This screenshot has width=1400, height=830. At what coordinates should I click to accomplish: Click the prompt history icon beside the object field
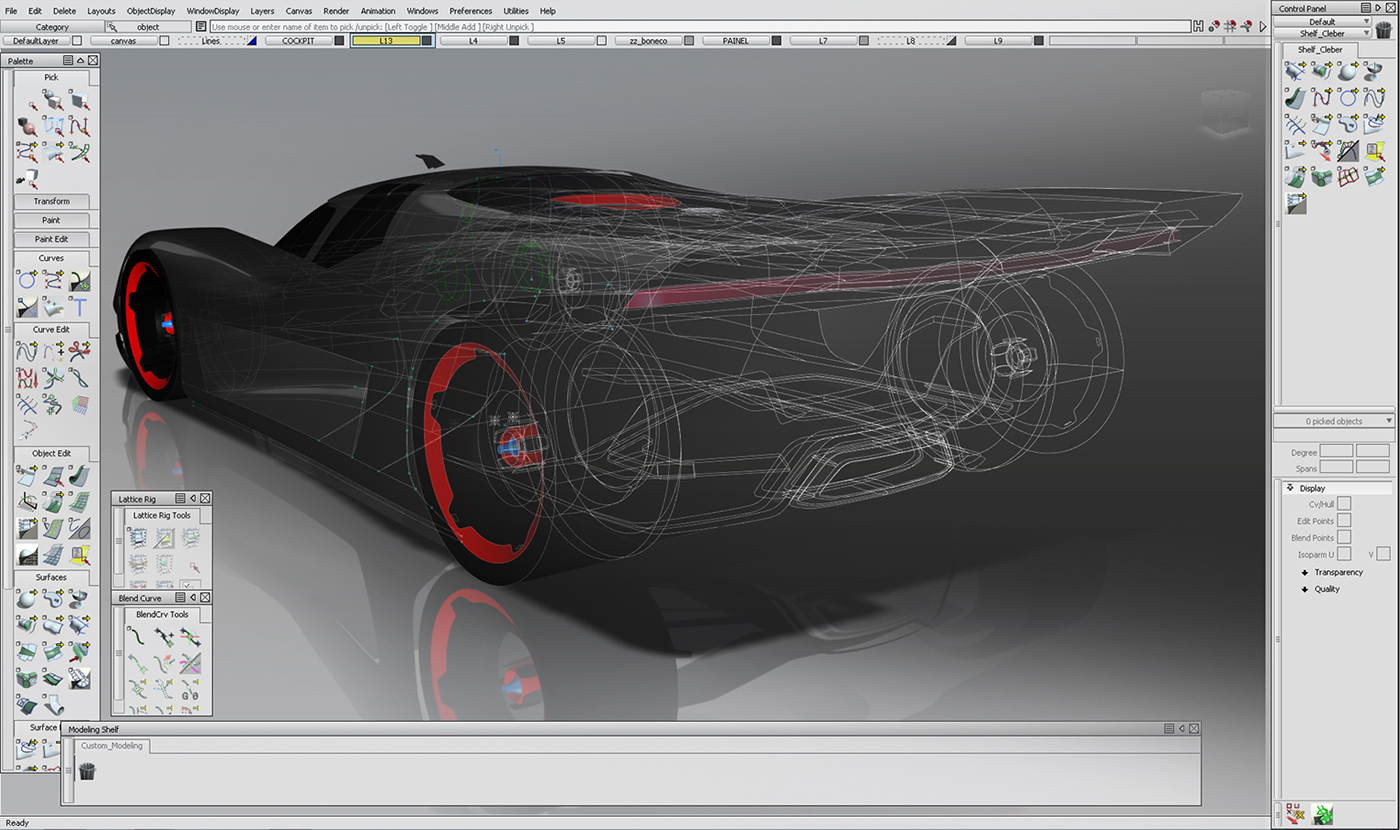point(201,27)
